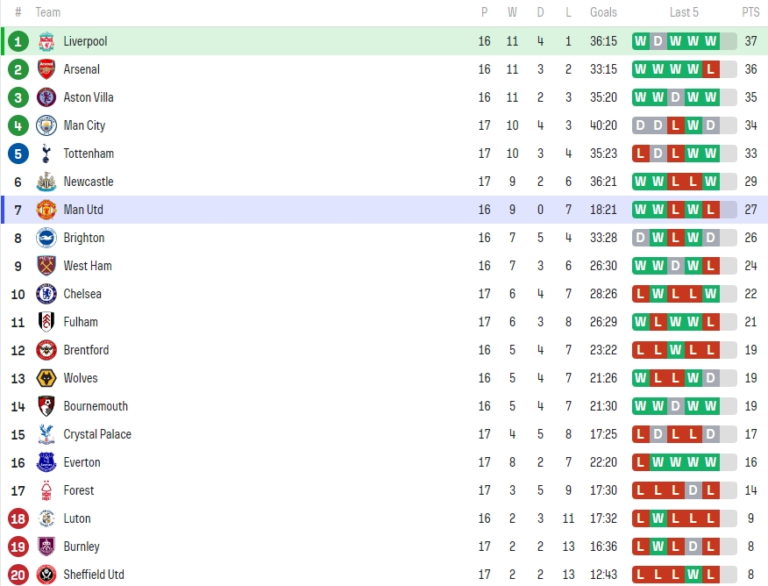Select the Sheffield Utd team name
This screenshot has height=586, width=768.
click(x=94, y=574)
